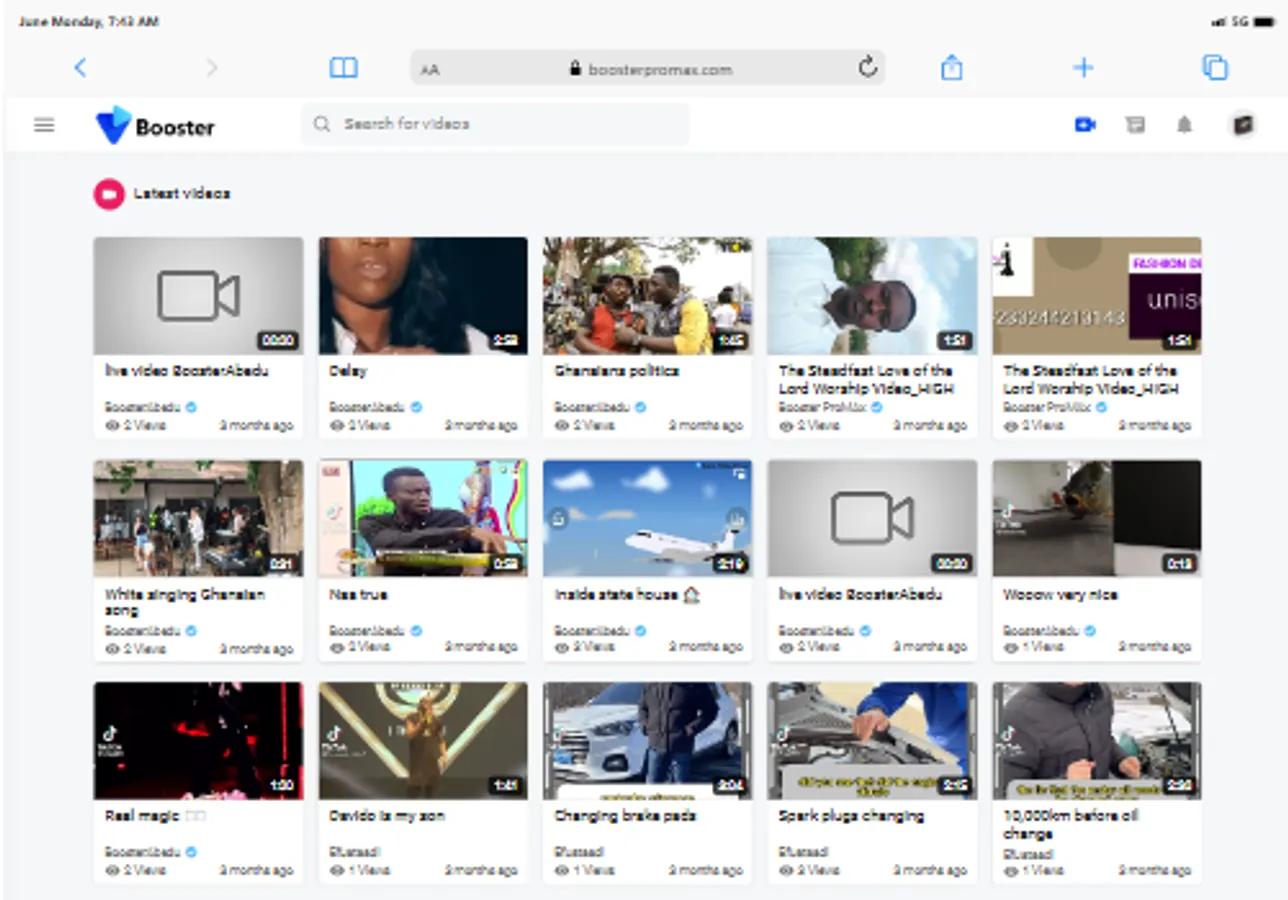
Task: Open uploader channel under Davido is my son
Action: coord(354,852)
